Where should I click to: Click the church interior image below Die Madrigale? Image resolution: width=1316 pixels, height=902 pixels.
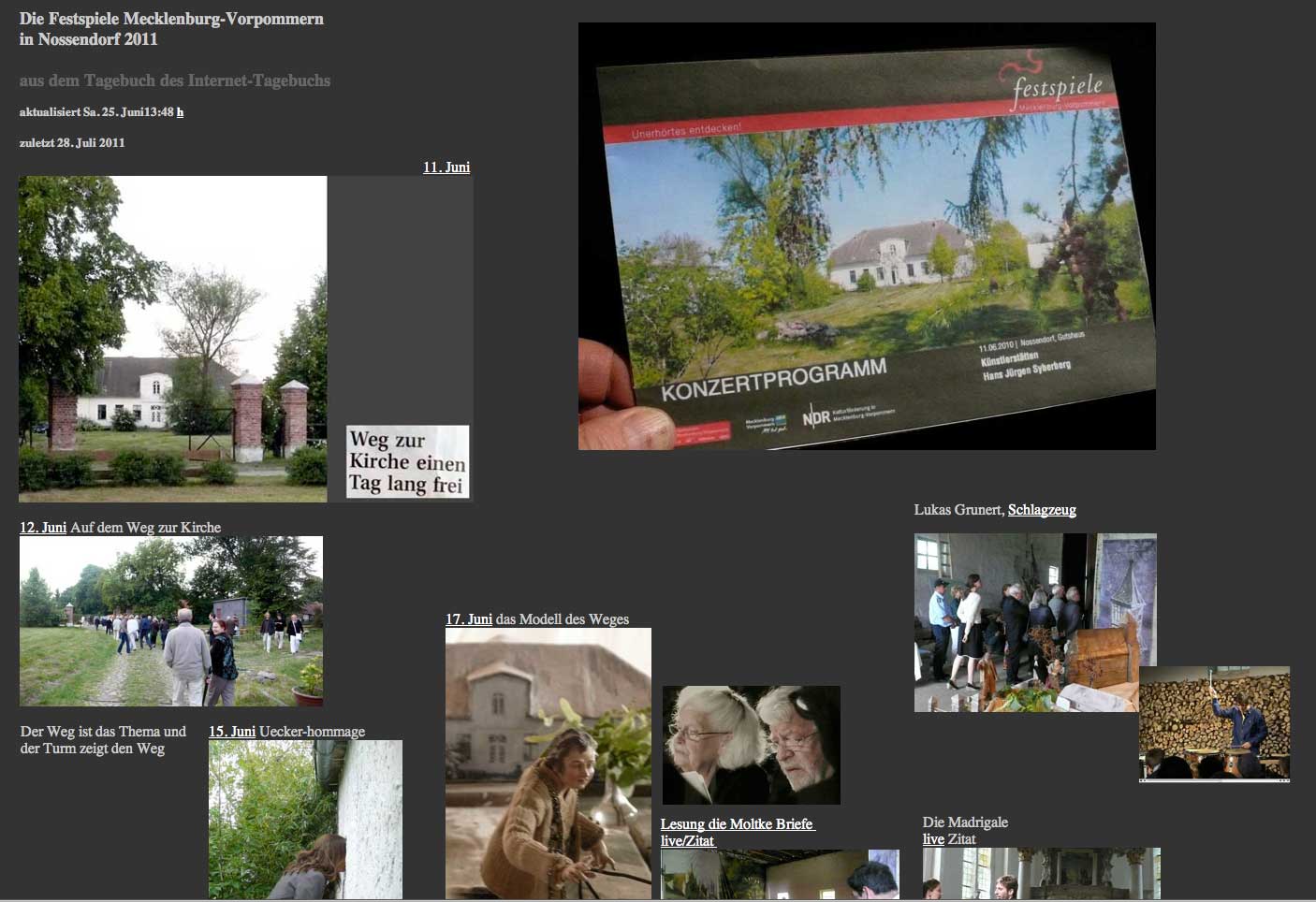click(1041, 873)
